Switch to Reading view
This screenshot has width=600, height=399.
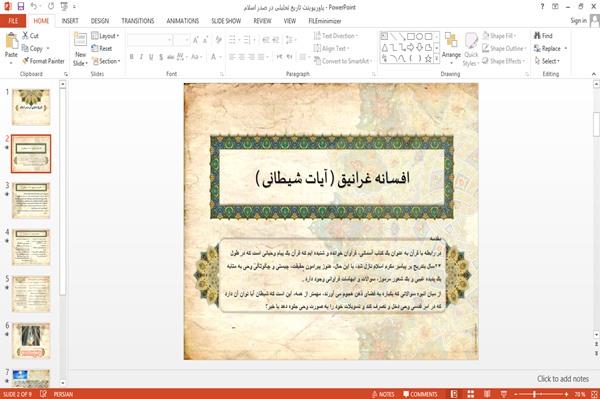pos(487,394)
